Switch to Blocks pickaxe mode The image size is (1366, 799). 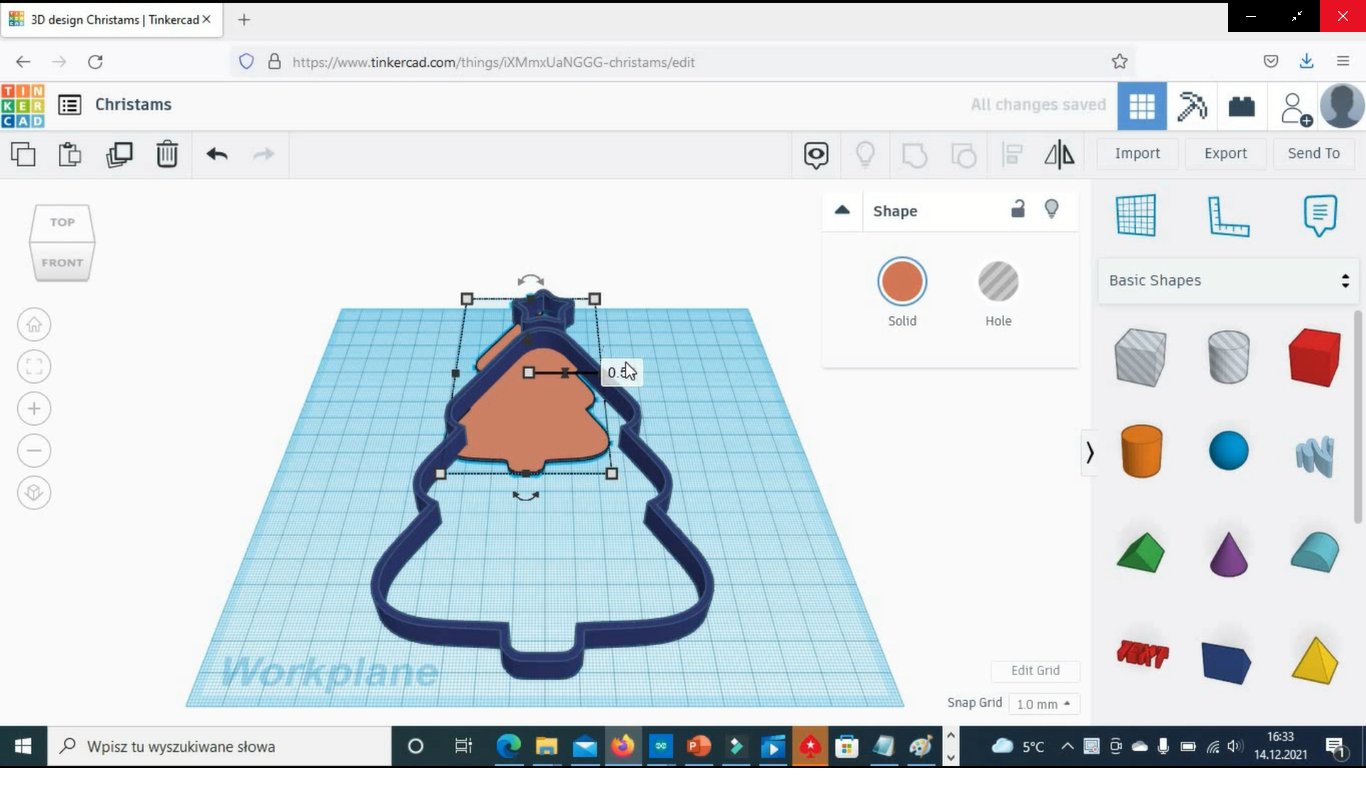coord(1192,106)
